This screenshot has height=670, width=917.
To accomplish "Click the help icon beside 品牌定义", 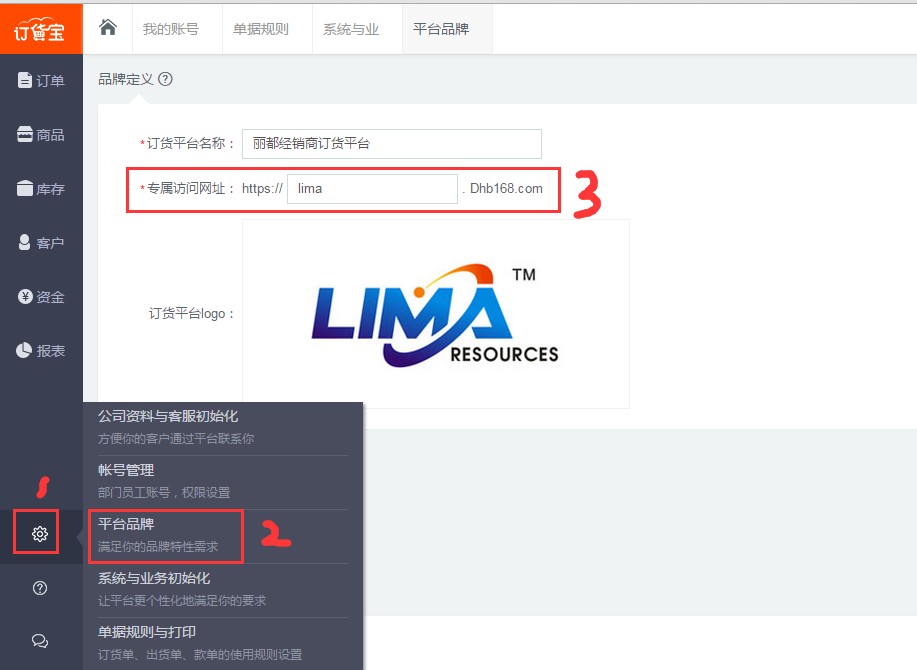I will point(165,79).
